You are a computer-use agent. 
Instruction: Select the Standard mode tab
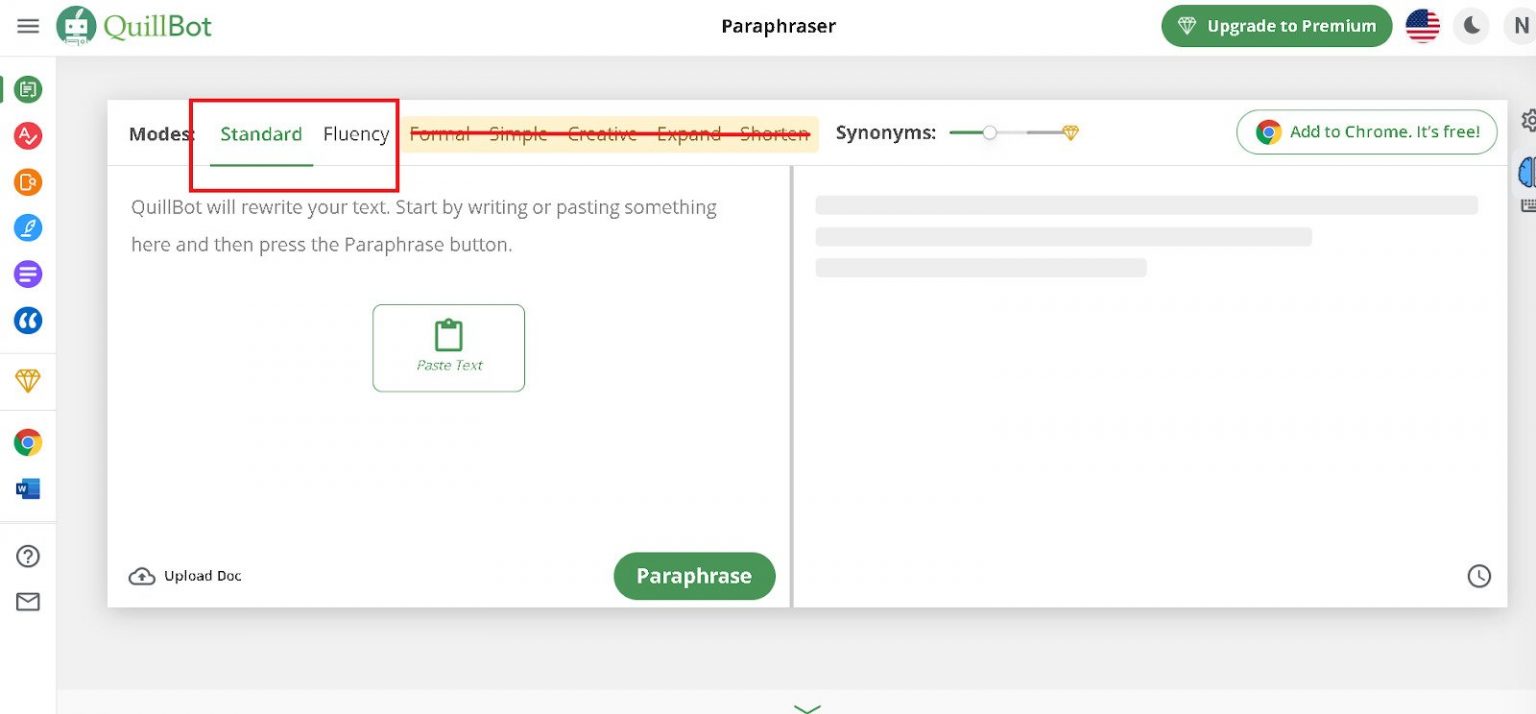[261, 133]
